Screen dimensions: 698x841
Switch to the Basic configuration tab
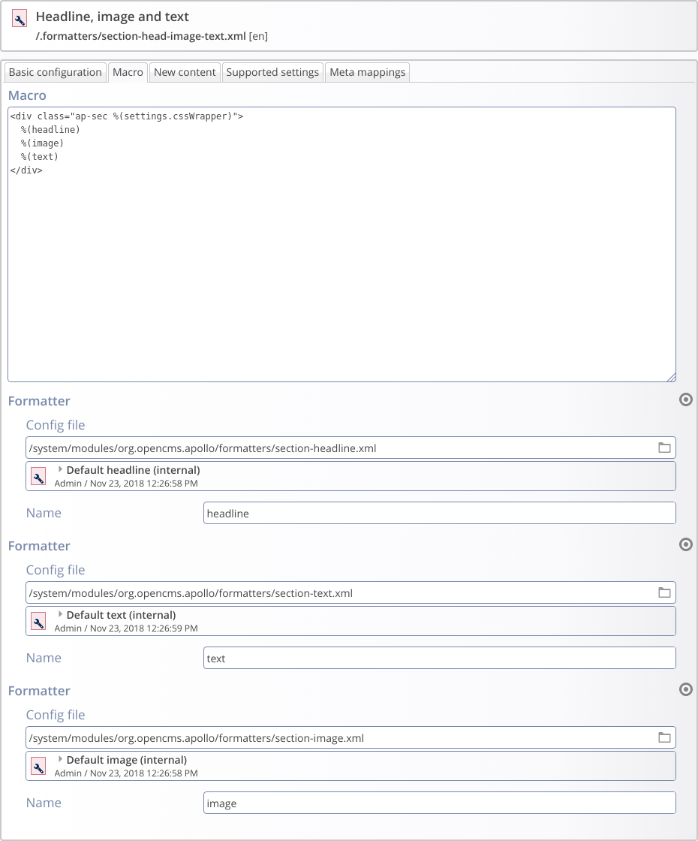tap(55, 72)
